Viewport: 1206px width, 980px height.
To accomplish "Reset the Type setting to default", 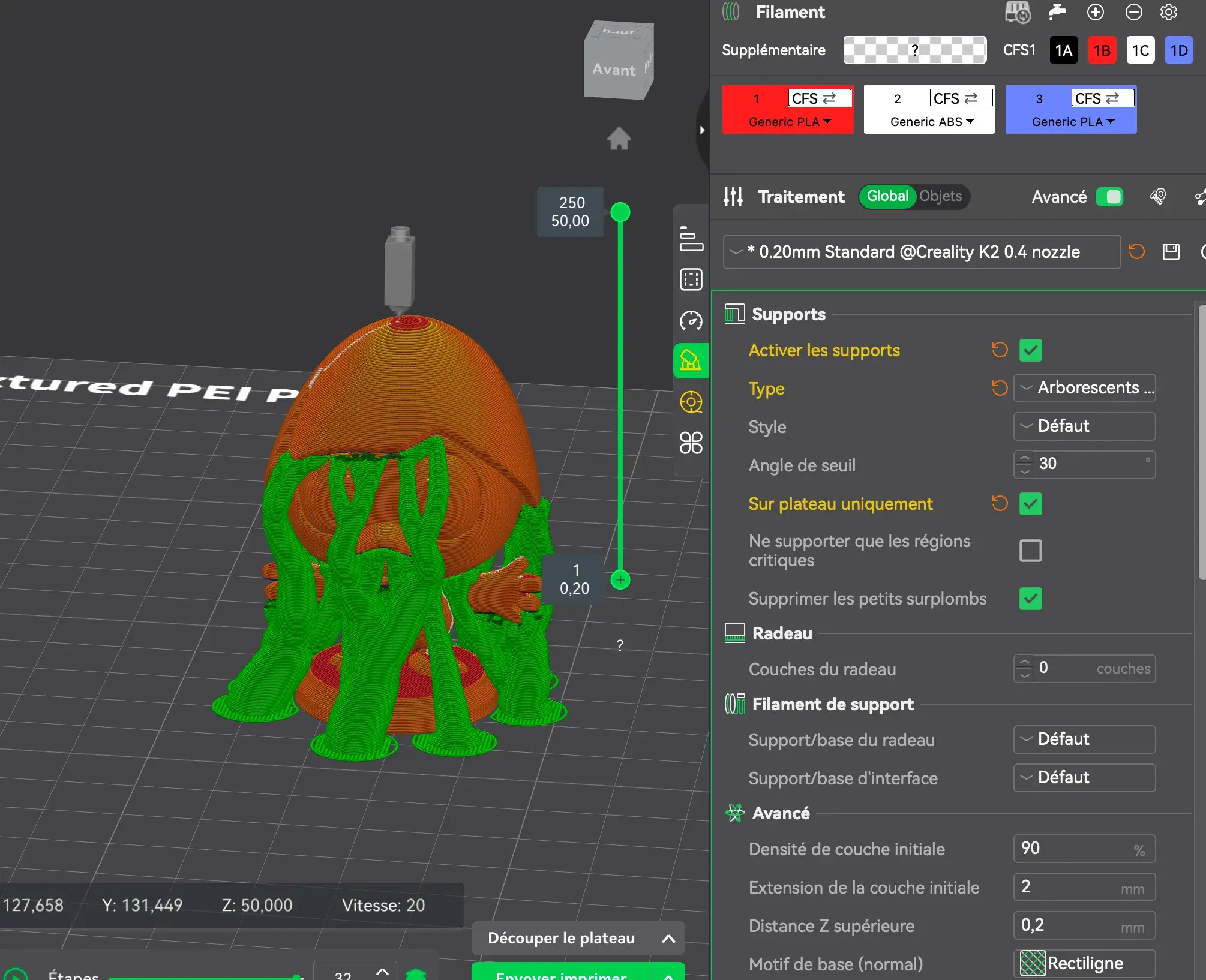I will (x=1000, y=388).
